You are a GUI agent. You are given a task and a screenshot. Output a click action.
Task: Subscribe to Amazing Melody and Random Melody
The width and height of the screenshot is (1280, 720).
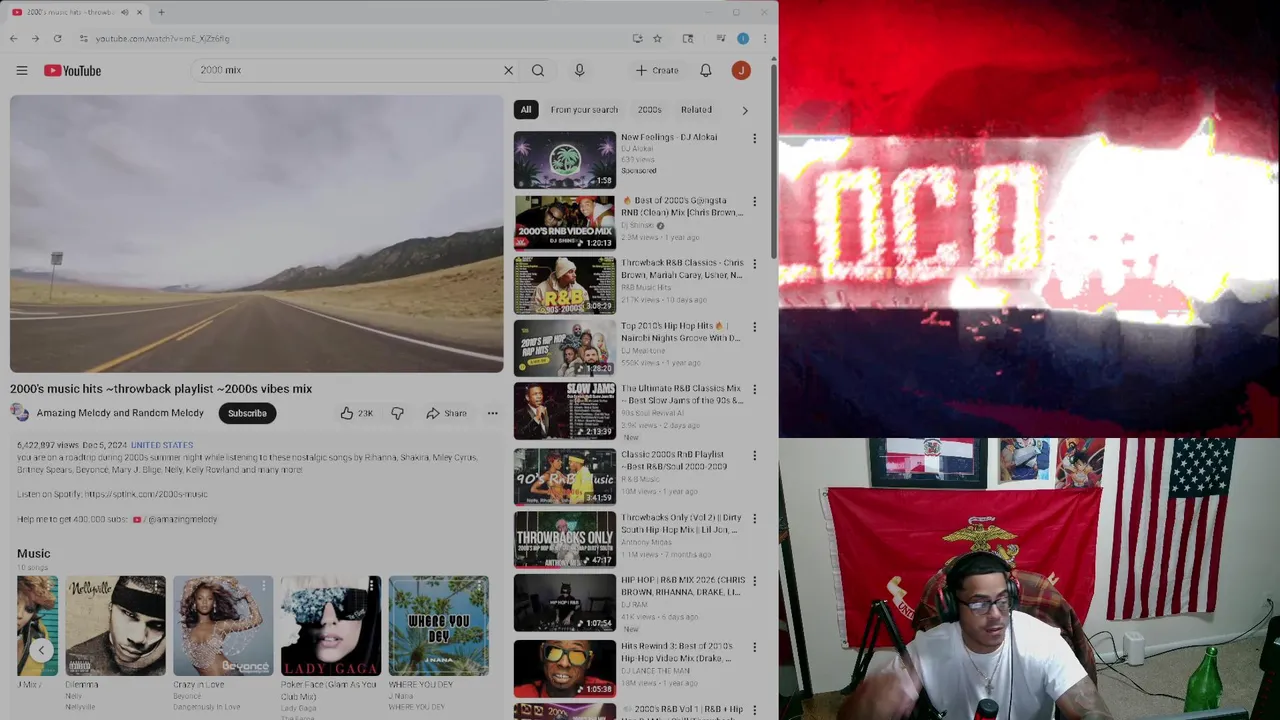pyautogui.click(x=247, y=413)
